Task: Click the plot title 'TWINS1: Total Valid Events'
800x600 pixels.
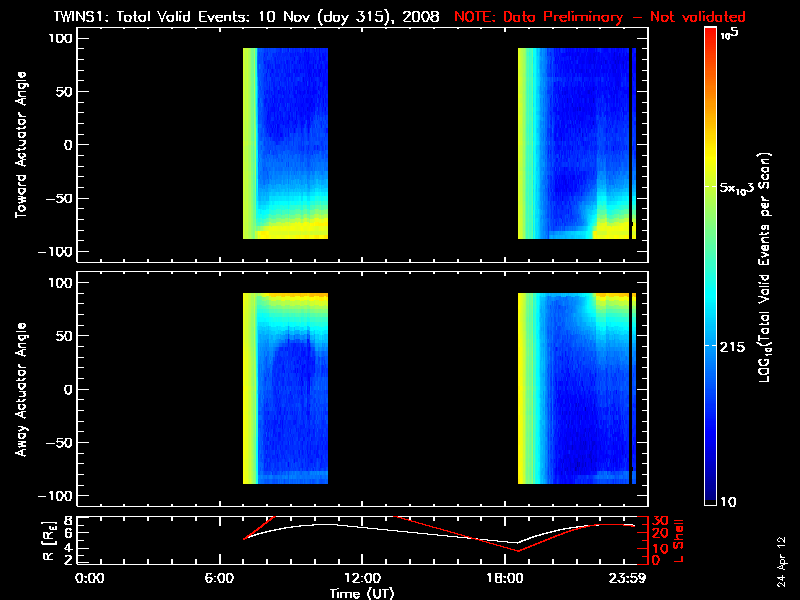Action: [x=152, y=16]
